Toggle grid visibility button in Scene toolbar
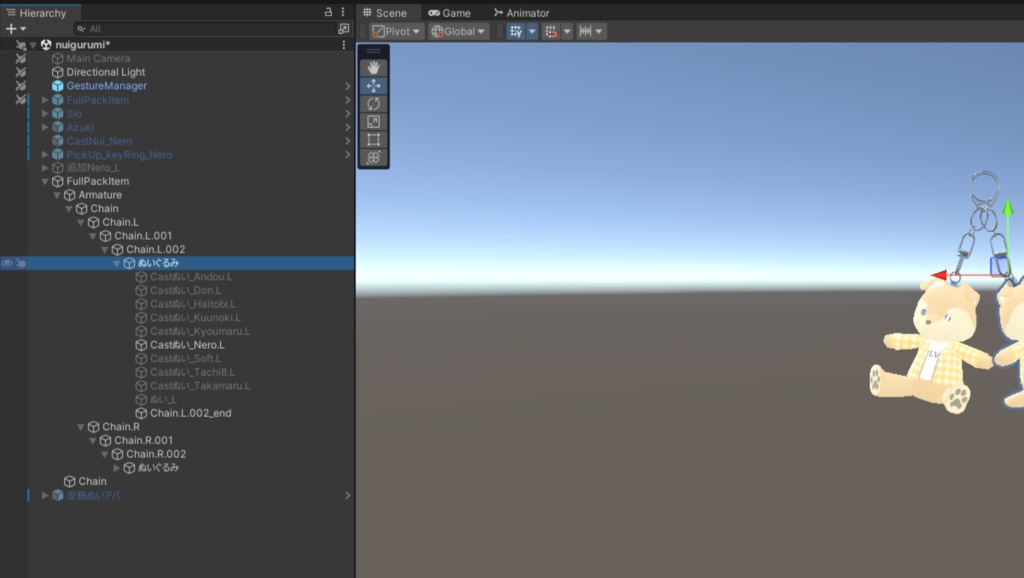Viewport: 1024px width, 578px height. 516,31
